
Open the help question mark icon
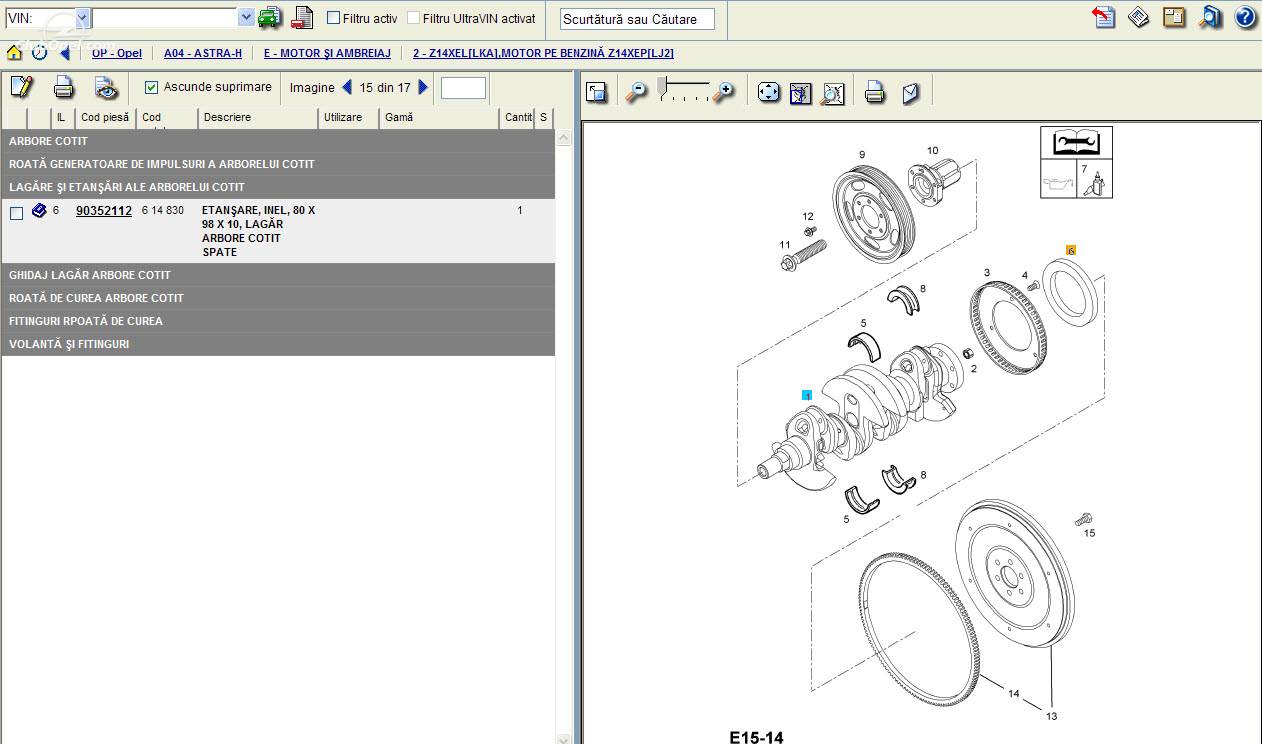(1245, 17)
